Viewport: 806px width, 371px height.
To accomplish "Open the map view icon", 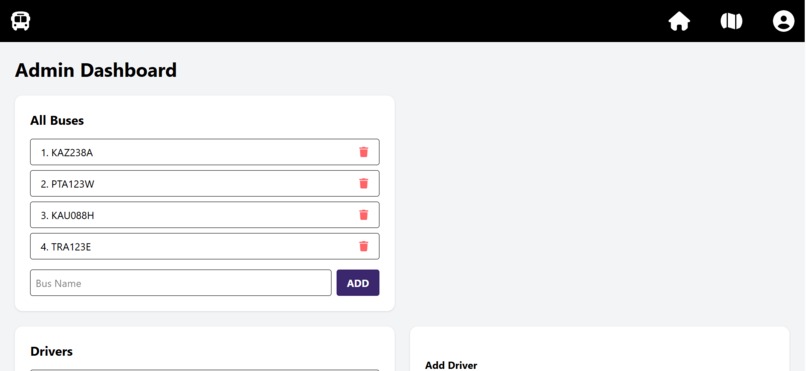I will tap(731, 21).
